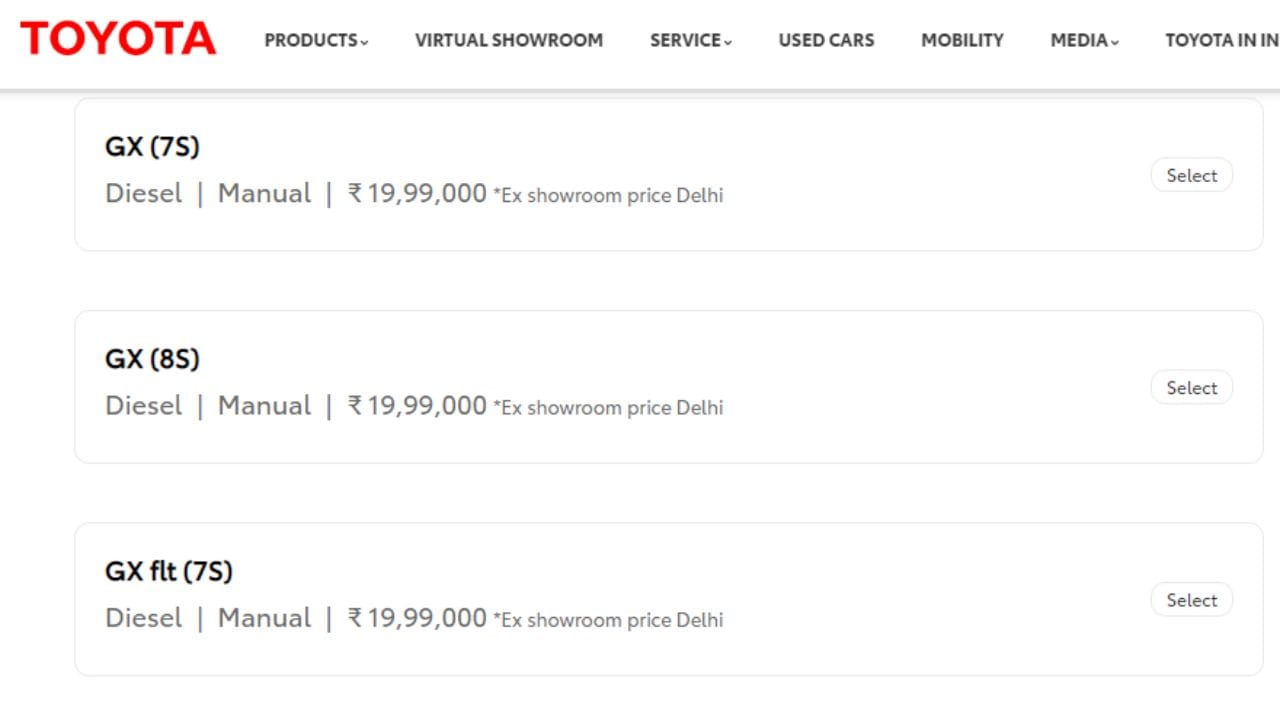
Task: Click the GX flt (7S) price ₹19,99,000
Action: tap(417, 618)
